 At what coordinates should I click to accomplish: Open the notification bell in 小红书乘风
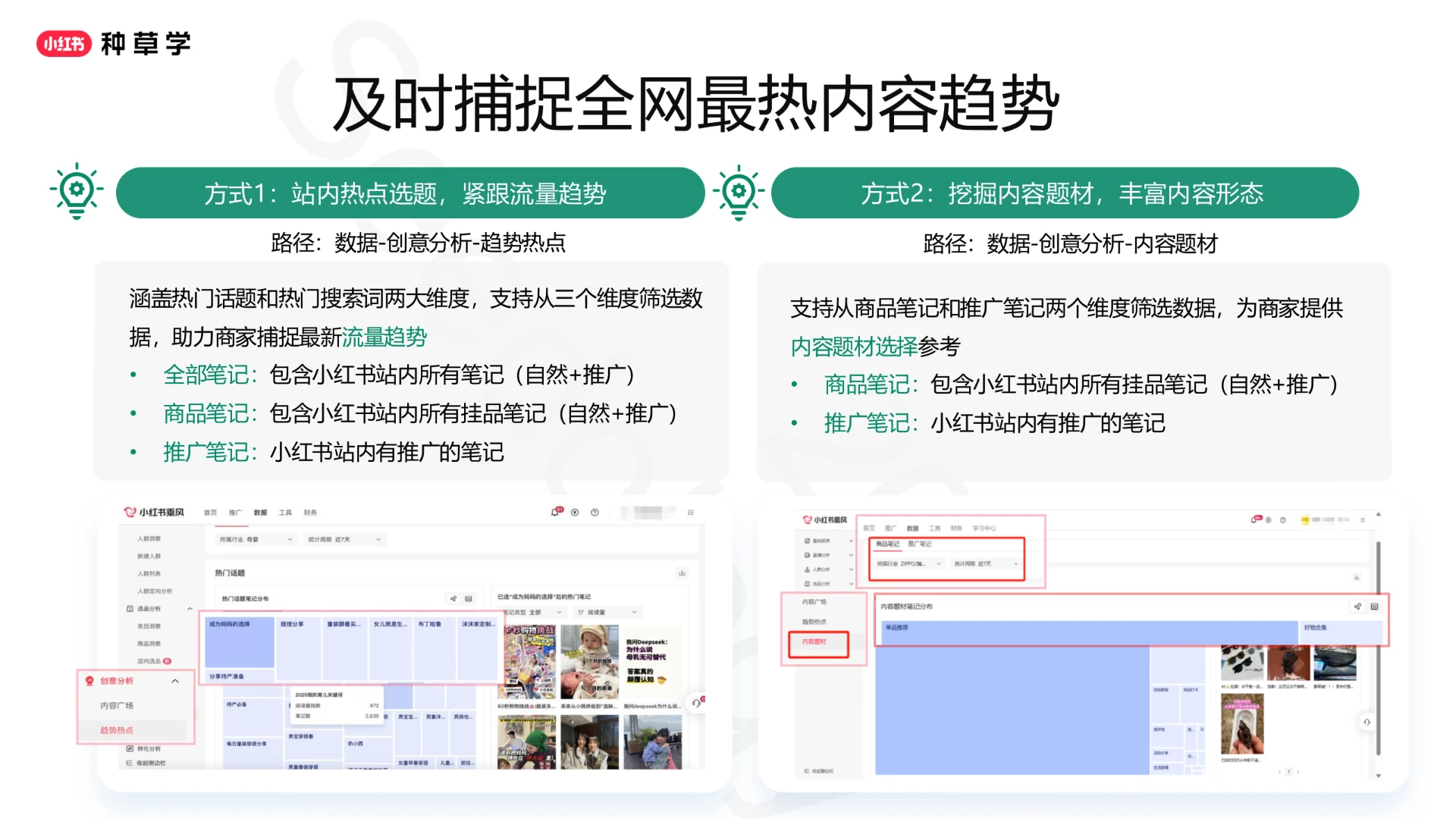(x=555, y=513)
